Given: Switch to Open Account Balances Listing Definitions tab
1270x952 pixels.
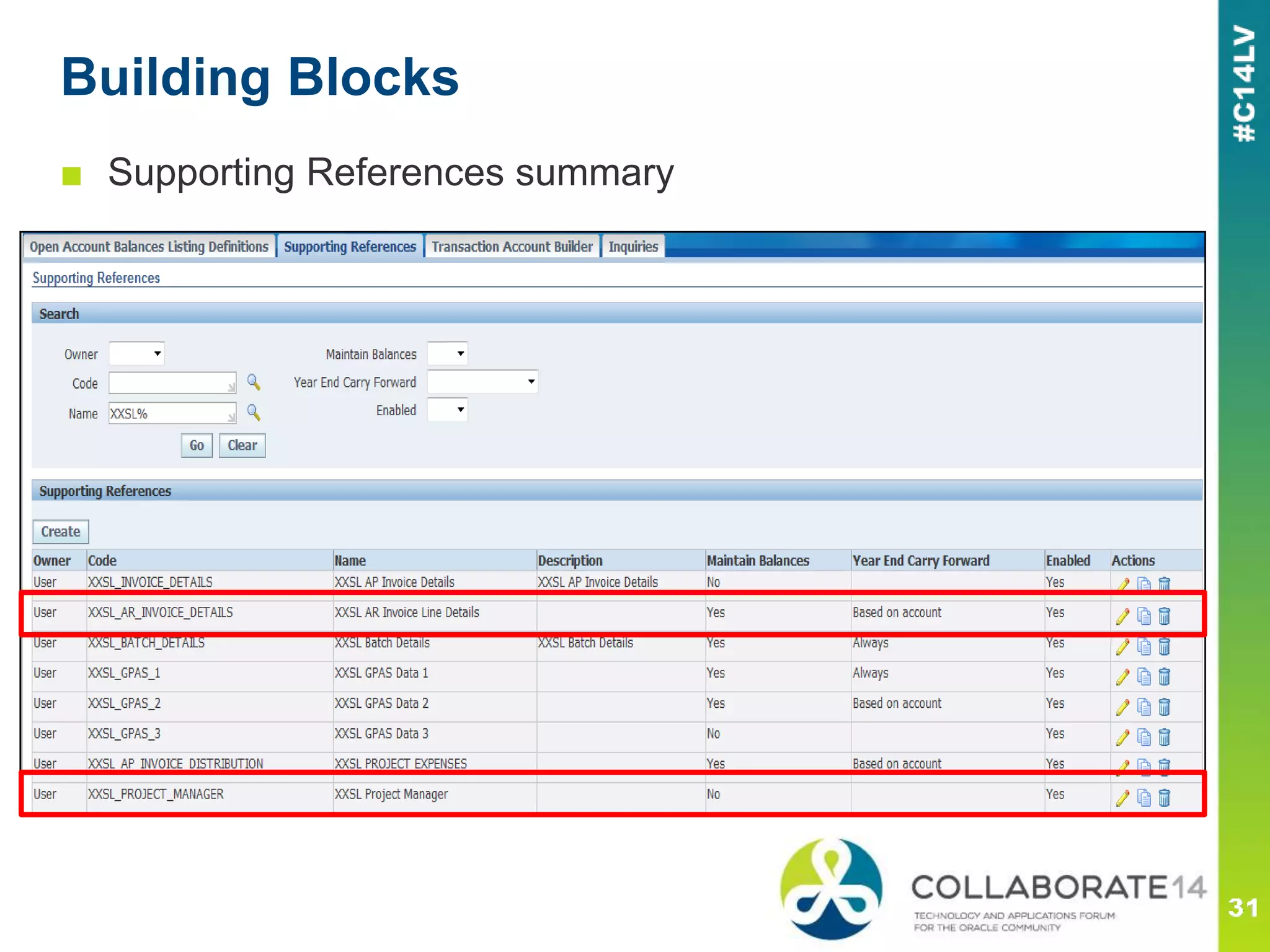Looking at the screenshot, I should pyautogui.click(x=149, y=247).
